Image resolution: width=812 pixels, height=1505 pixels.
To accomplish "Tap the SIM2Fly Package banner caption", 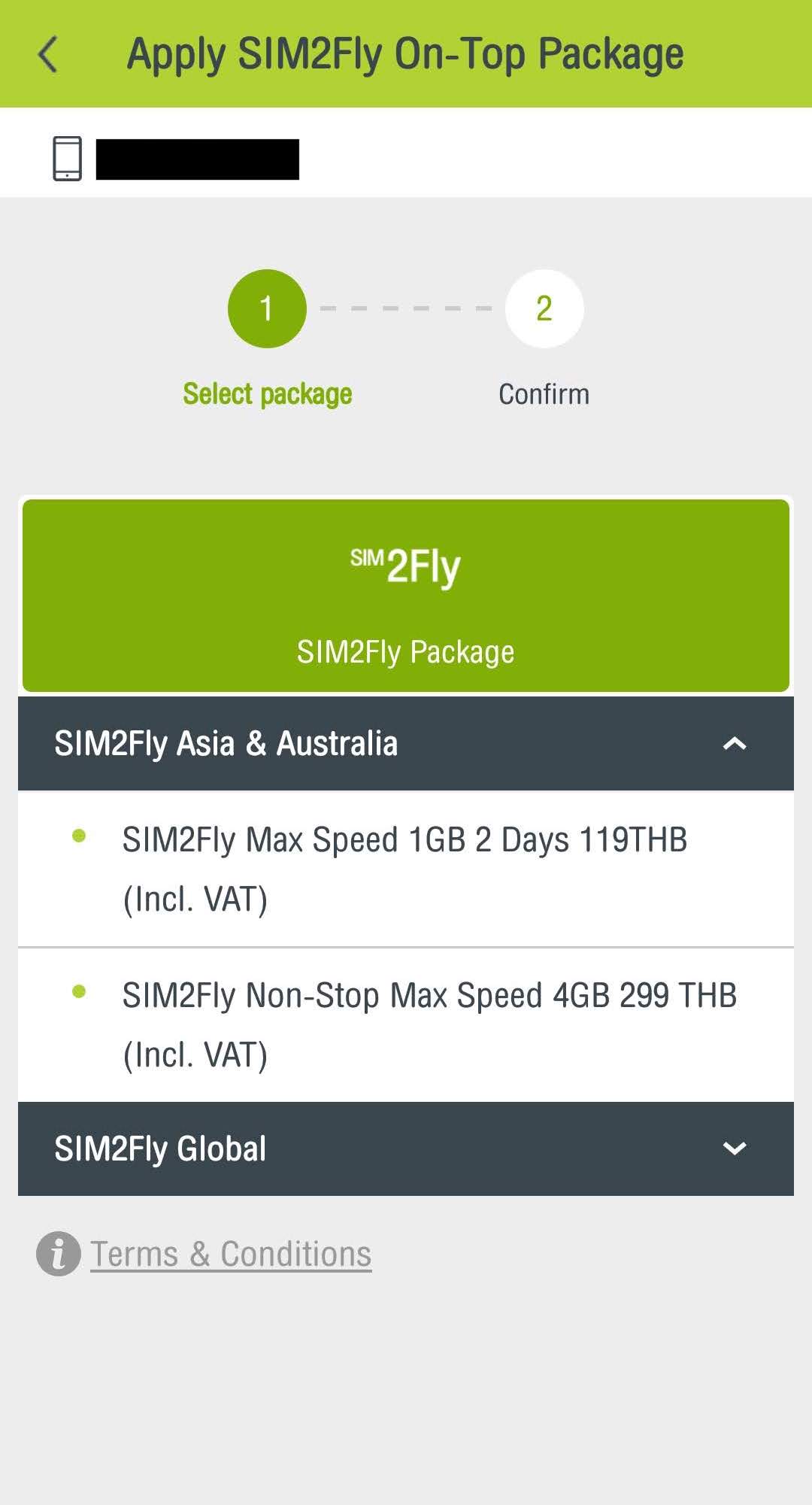I will (x=405, y=652).
